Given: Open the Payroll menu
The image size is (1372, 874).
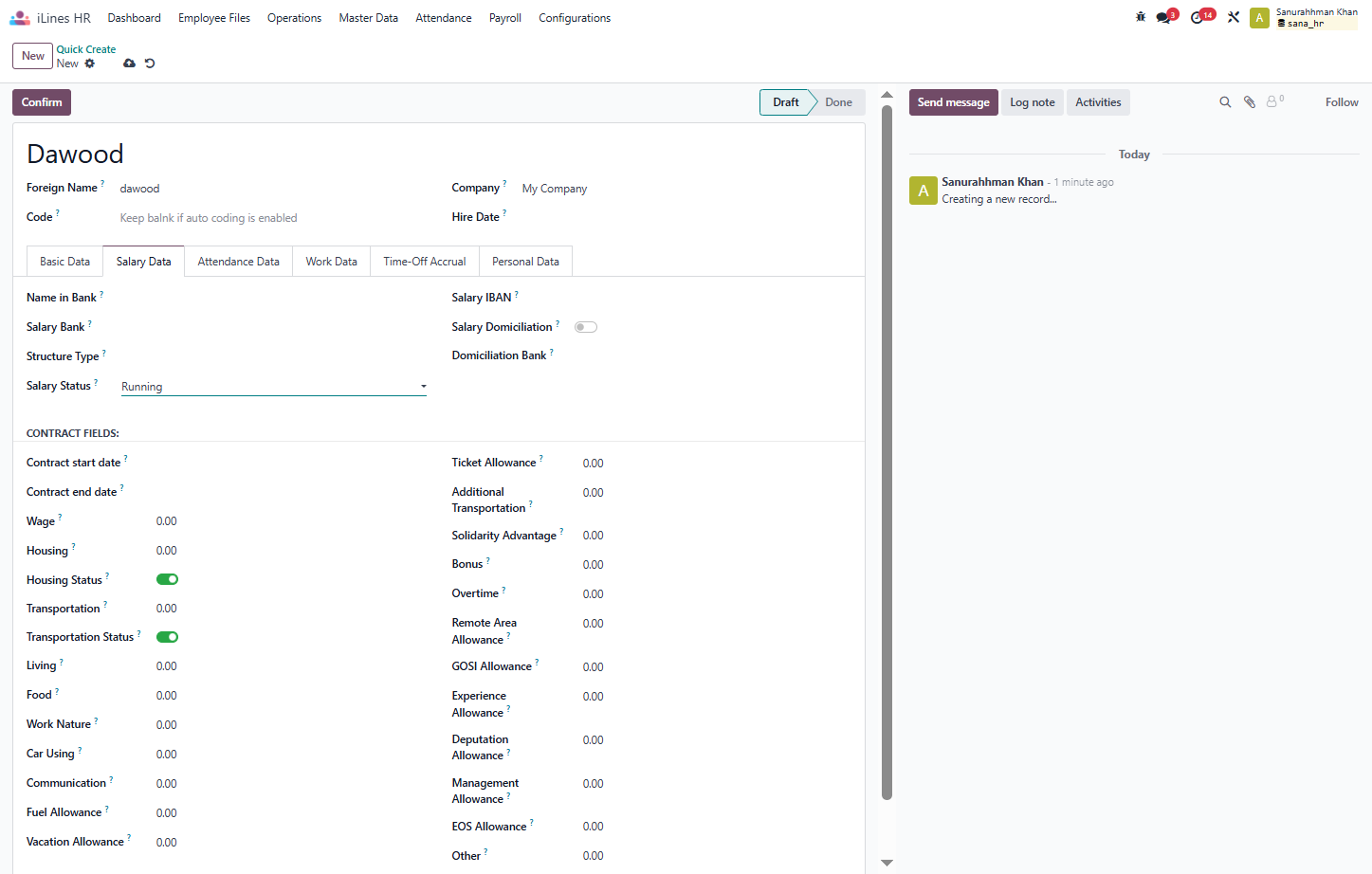Looking at the screenshot, I should [x=505, y=18].
